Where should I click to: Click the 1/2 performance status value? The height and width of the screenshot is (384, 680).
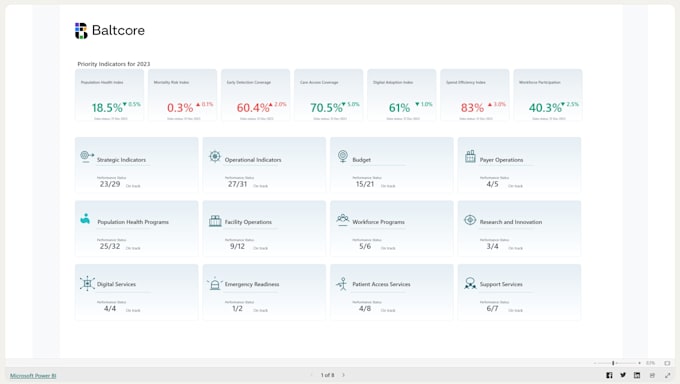237,309
